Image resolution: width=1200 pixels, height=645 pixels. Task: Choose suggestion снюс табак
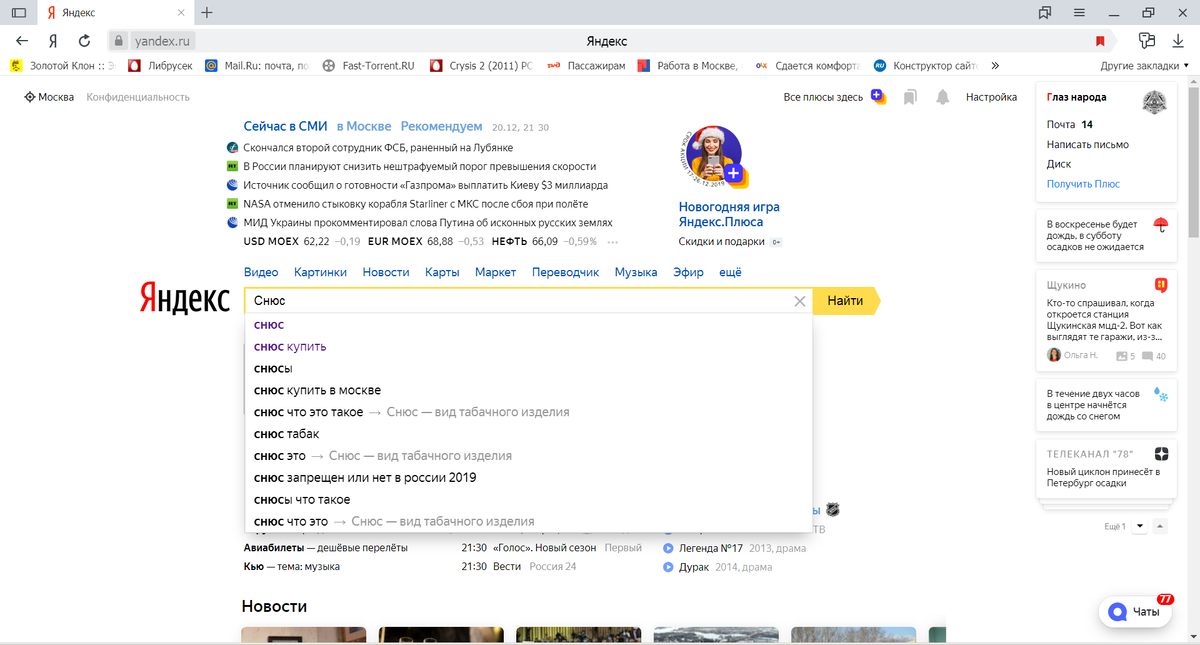tap(528, 434)
